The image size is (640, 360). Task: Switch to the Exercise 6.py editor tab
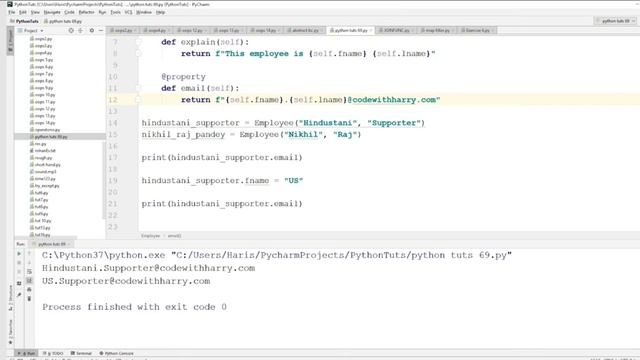pyautogui.click(x=477, y=31)
